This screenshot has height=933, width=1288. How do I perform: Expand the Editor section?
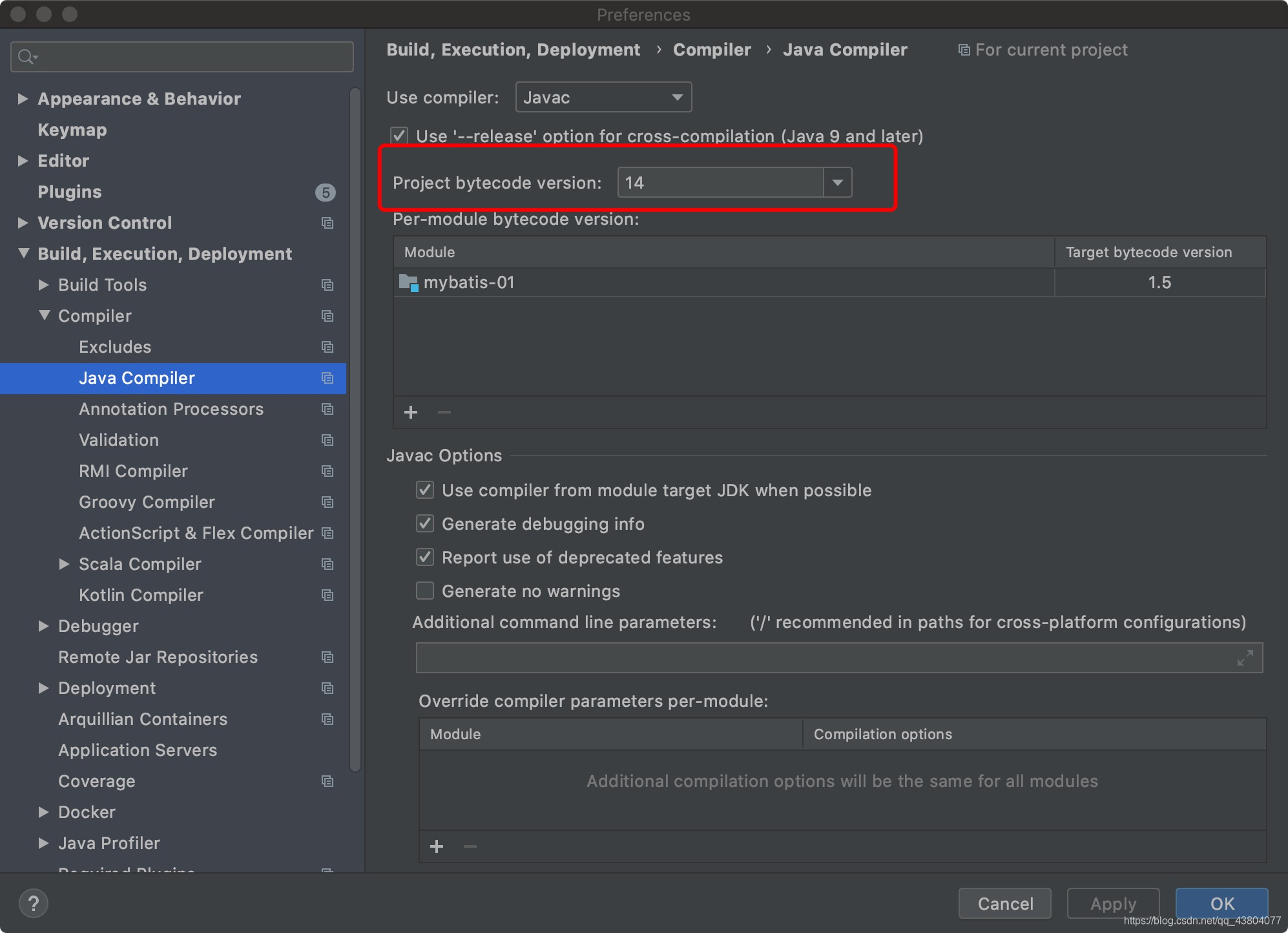[x=23, y=161]
